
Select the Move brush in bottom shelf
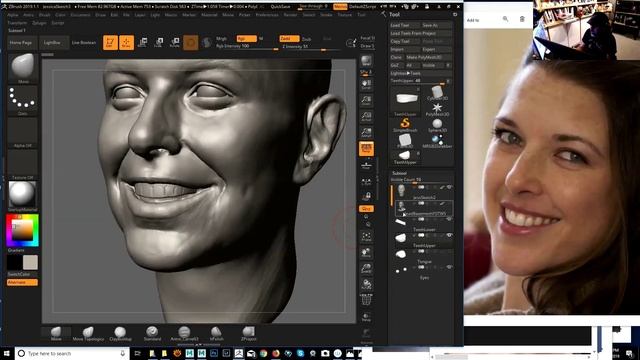point(56,333)
